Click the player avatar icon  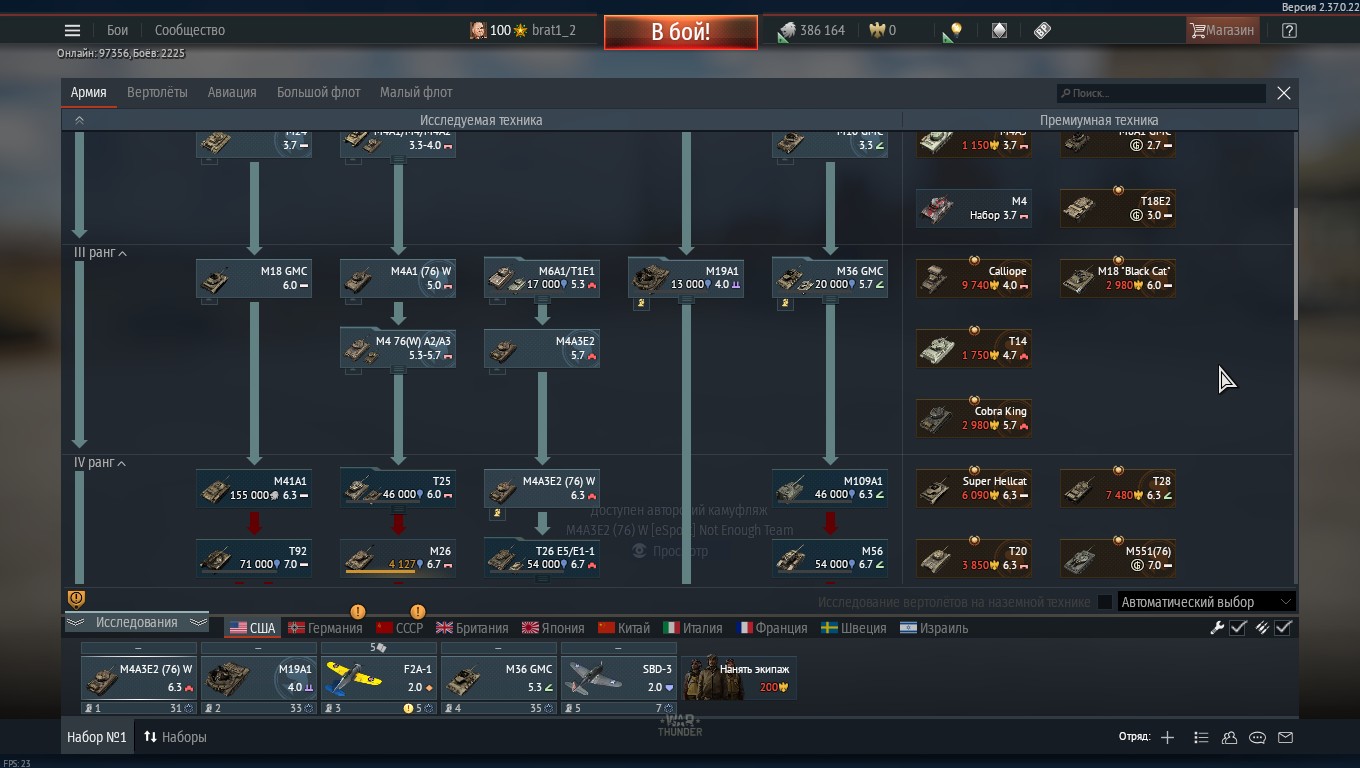[478, 30]
